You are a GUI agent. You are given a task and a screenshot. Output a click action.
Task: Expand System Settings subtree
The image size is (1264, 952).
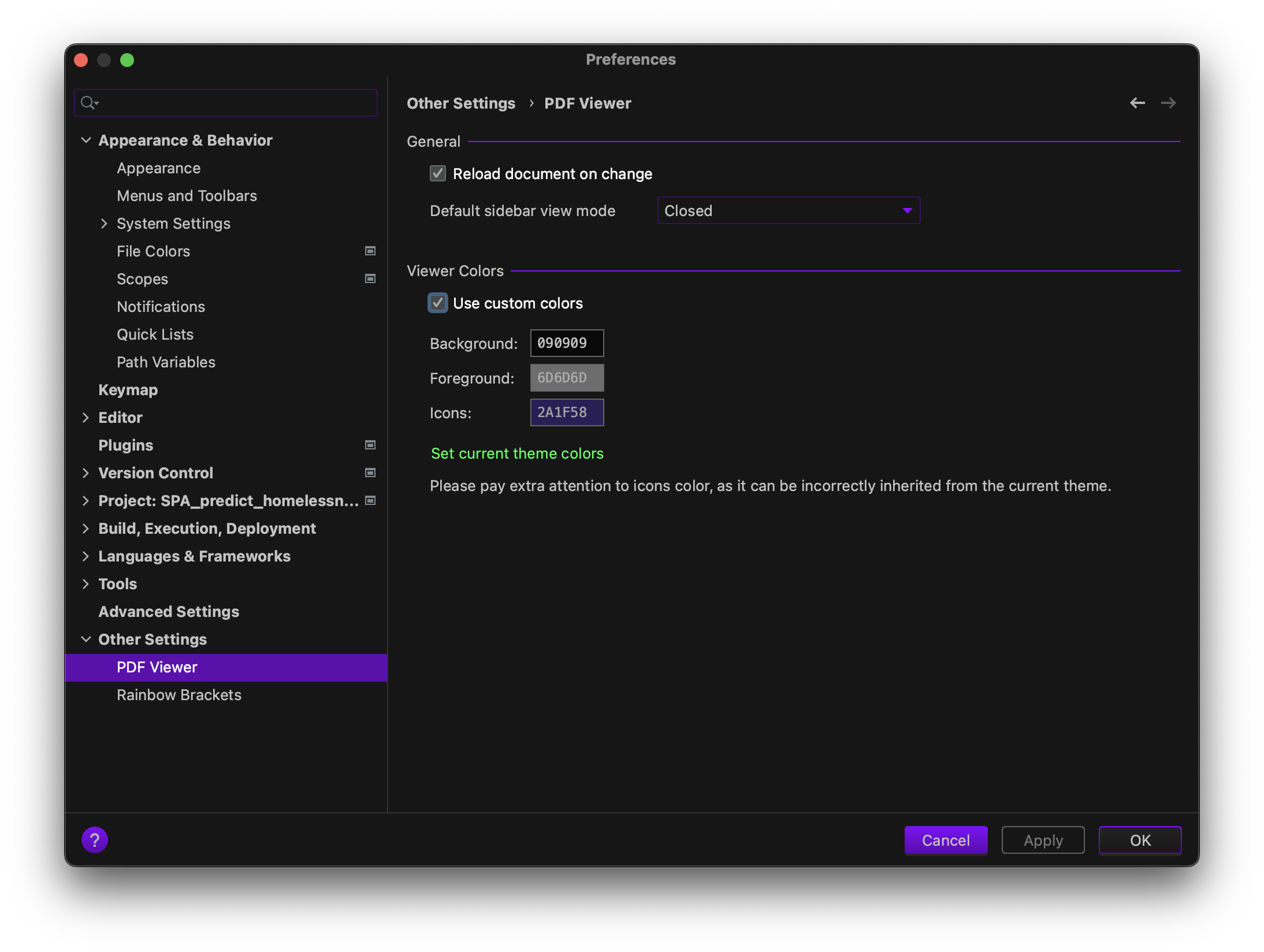(104, 223)
